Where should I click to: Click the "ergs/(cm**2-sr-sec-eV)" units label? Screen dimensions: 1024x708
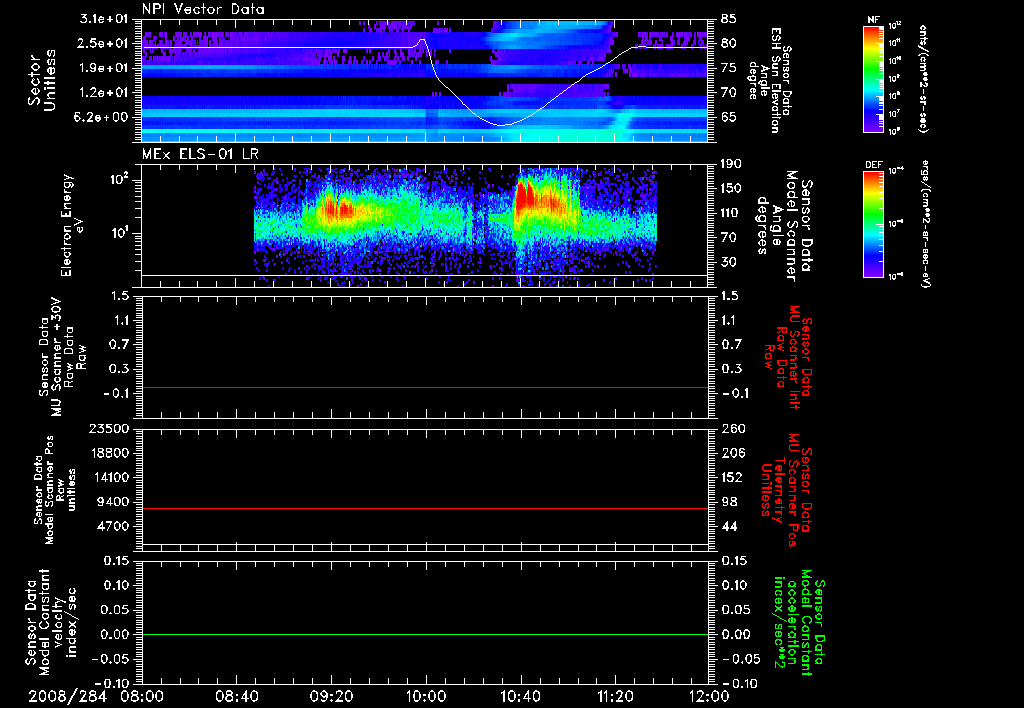pos(925,224)
